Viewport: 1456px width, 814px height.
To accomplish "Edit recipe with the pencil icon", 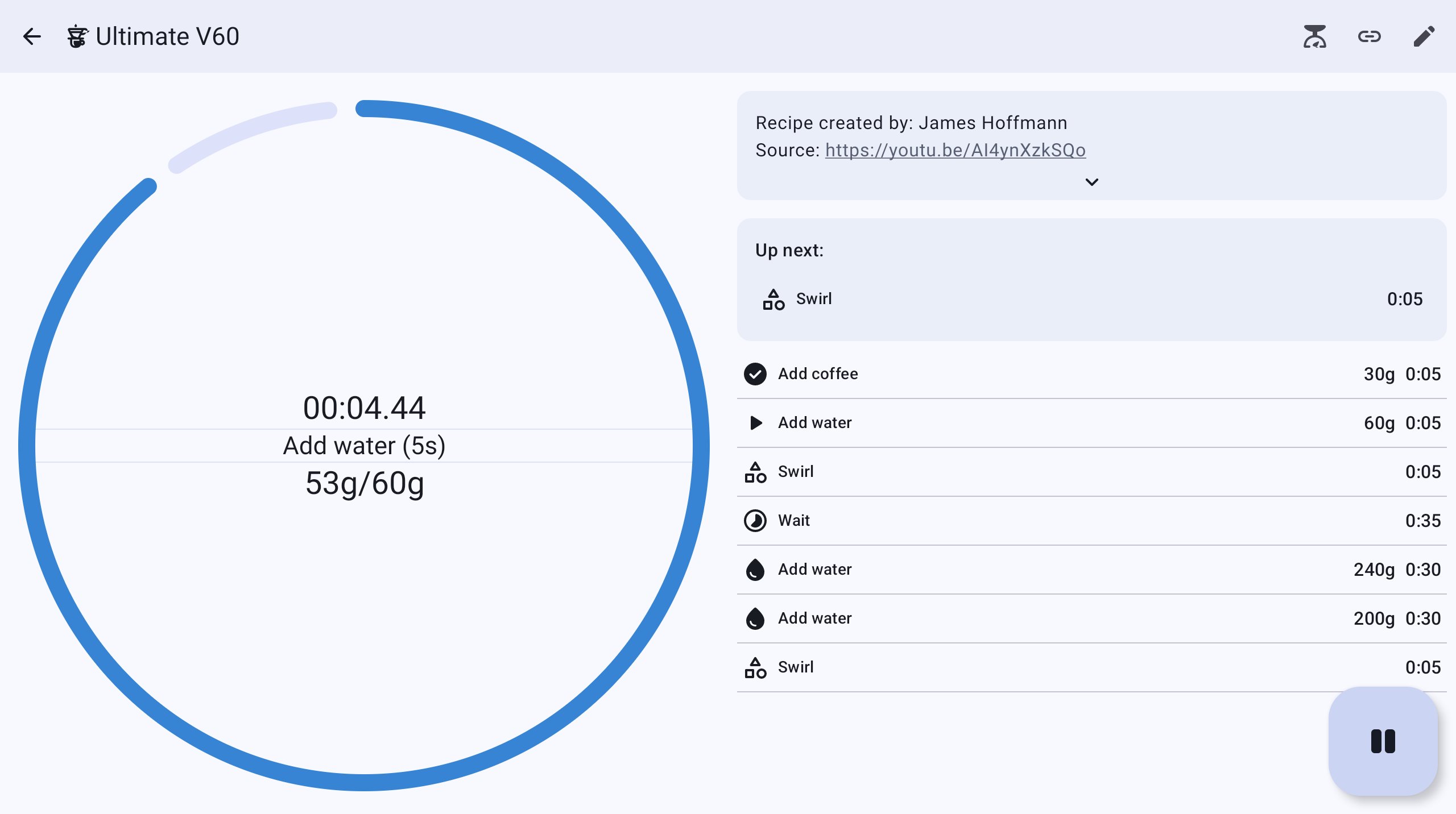I will pyautogui.click(x=1424, y=36).
